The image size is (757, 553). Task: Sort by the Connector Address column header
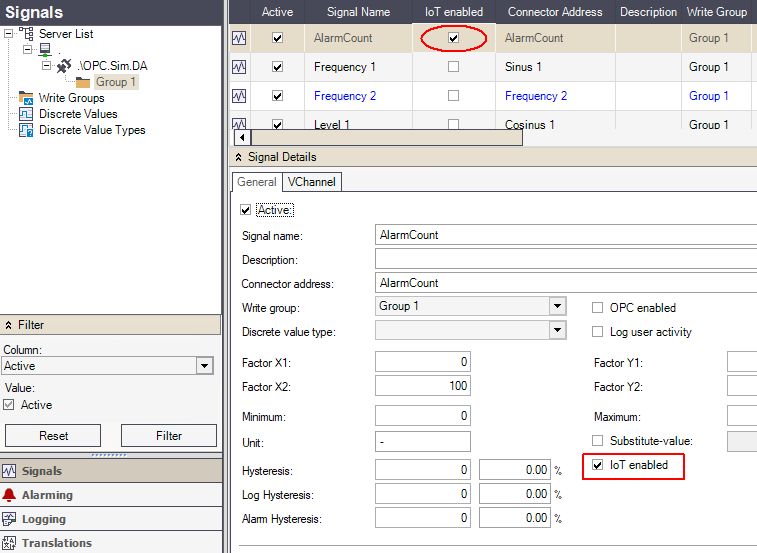pyautogui.click(x=555, y=12)
